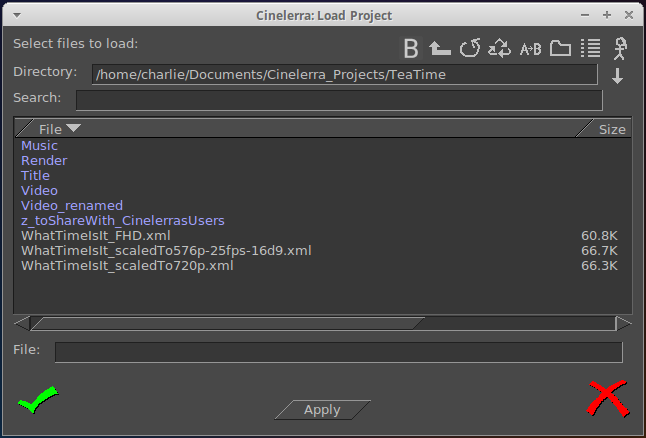Click the new folder icon
Screen dimensions: 646x438
click(560, 48)
